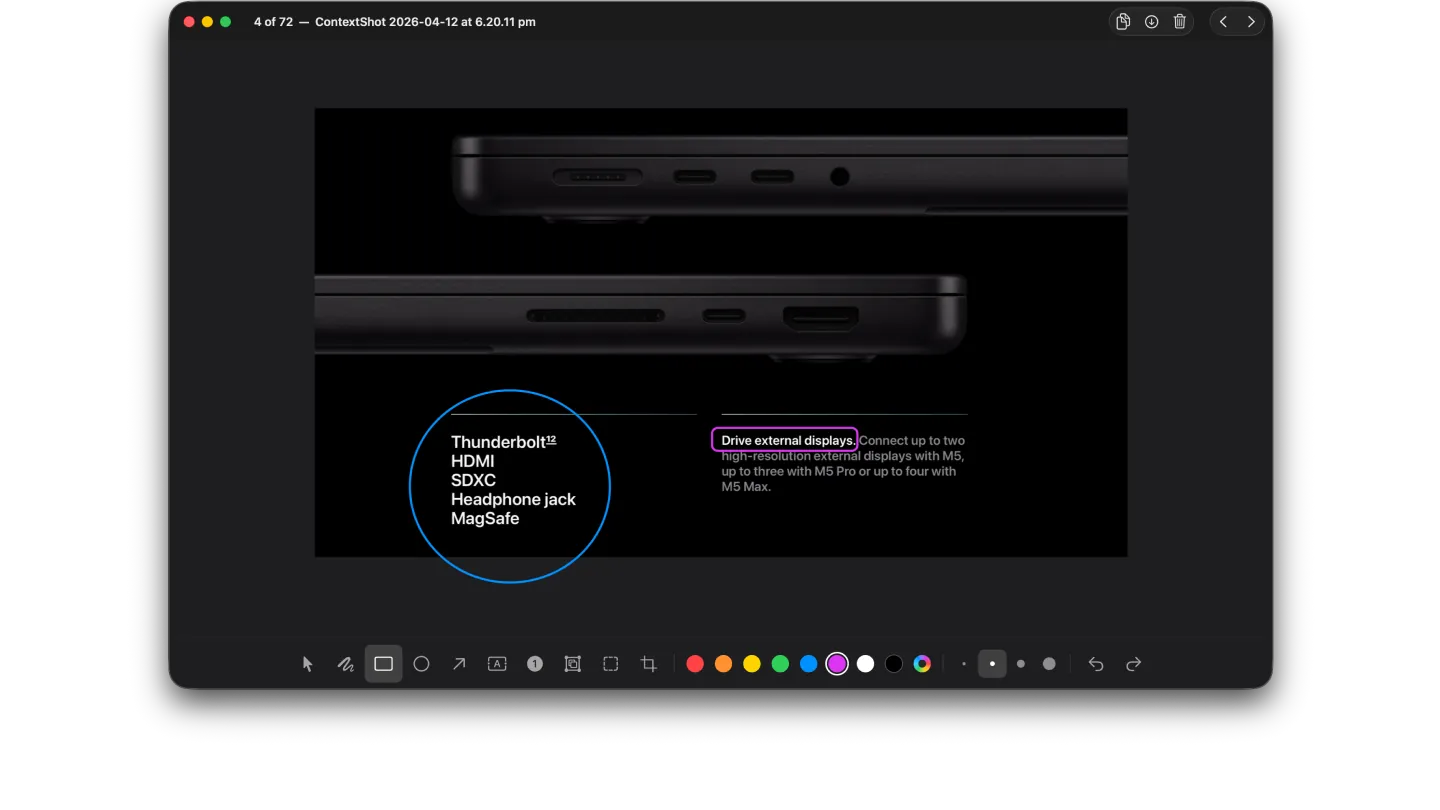Copy the screenshot to the clipboard

click(1123, 22)
